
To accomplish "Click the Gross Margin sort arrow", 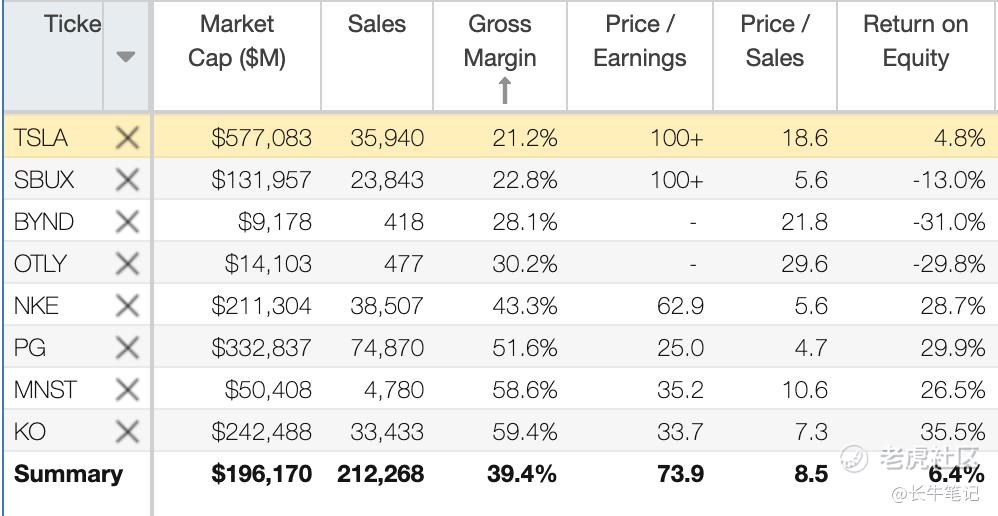I will tap(504, 91).
